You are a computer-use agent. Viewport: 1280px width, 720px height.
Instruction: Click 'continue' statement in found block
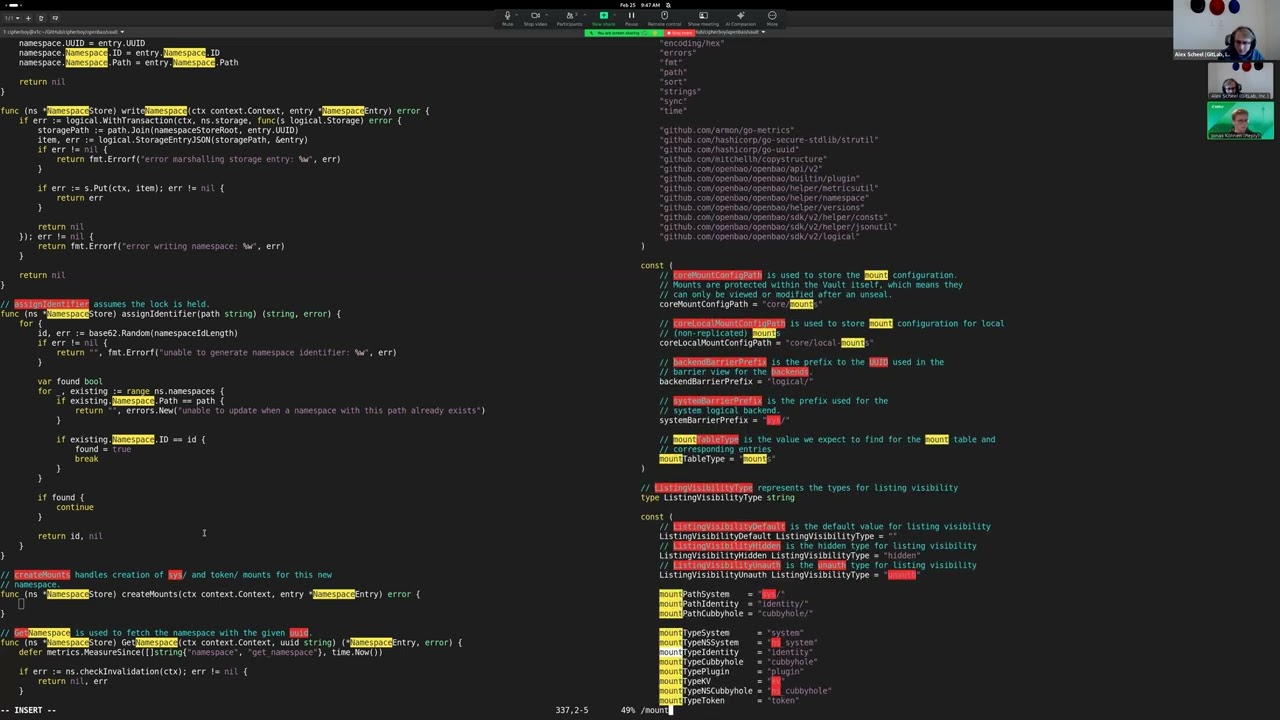(75, 507)
